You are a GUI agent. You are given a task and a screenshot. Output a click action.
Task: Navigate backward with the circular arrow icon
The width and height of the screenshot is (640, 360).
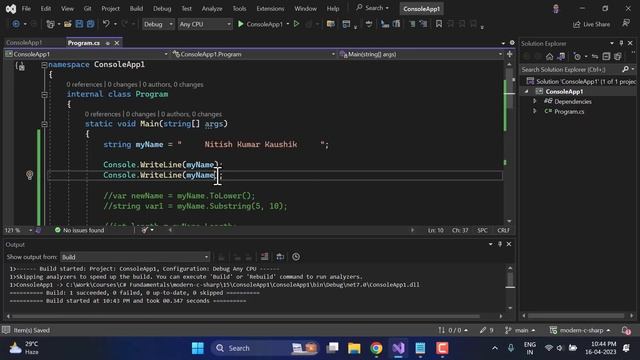(x=16, y=24)
